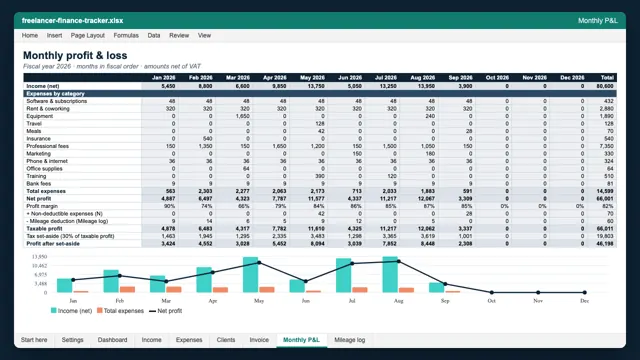640x360 pixels.
Task: Click the Net profit line legend marker
Action: [x=153, y=311]
